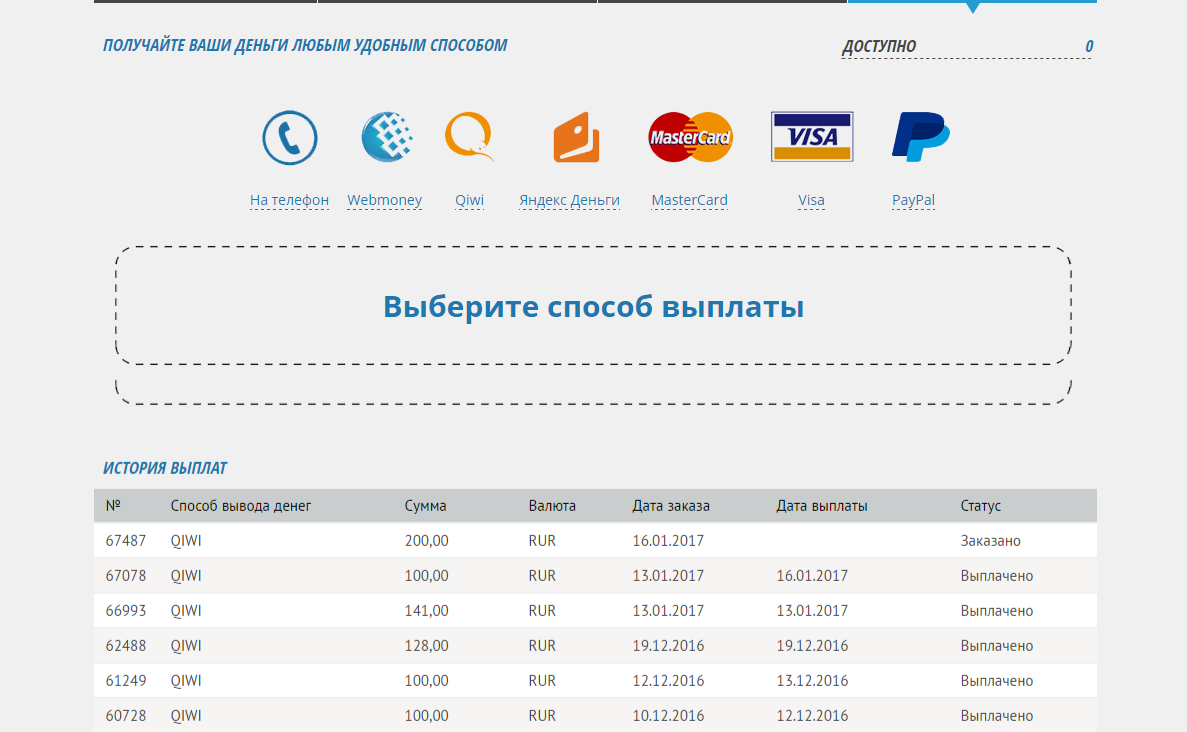Image resolution: width=1187 pixels, height=732 pixels.
Task: Choose the MasterCard logo icon
Action: 690,137
